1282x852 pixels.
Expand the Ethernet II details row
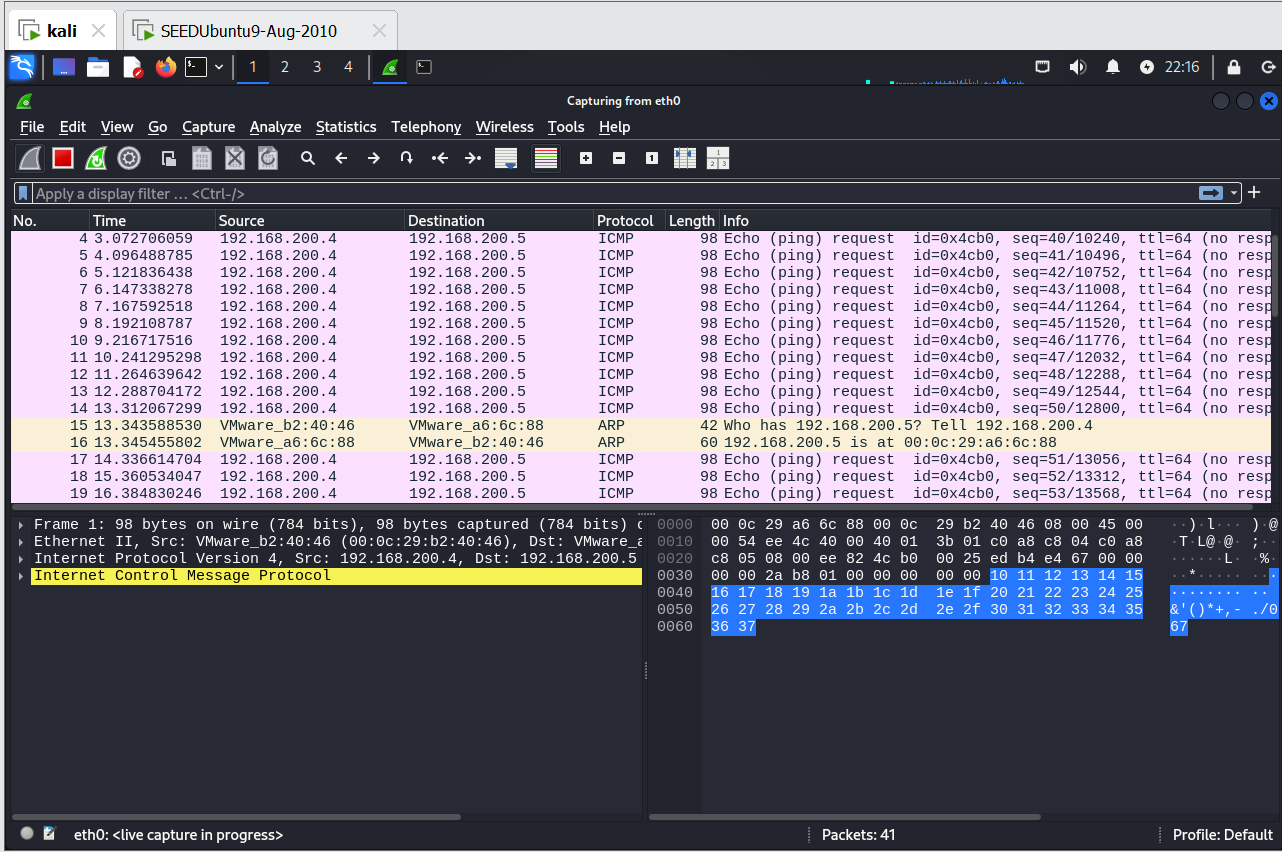pyautogui.click(x=20, y=542)
